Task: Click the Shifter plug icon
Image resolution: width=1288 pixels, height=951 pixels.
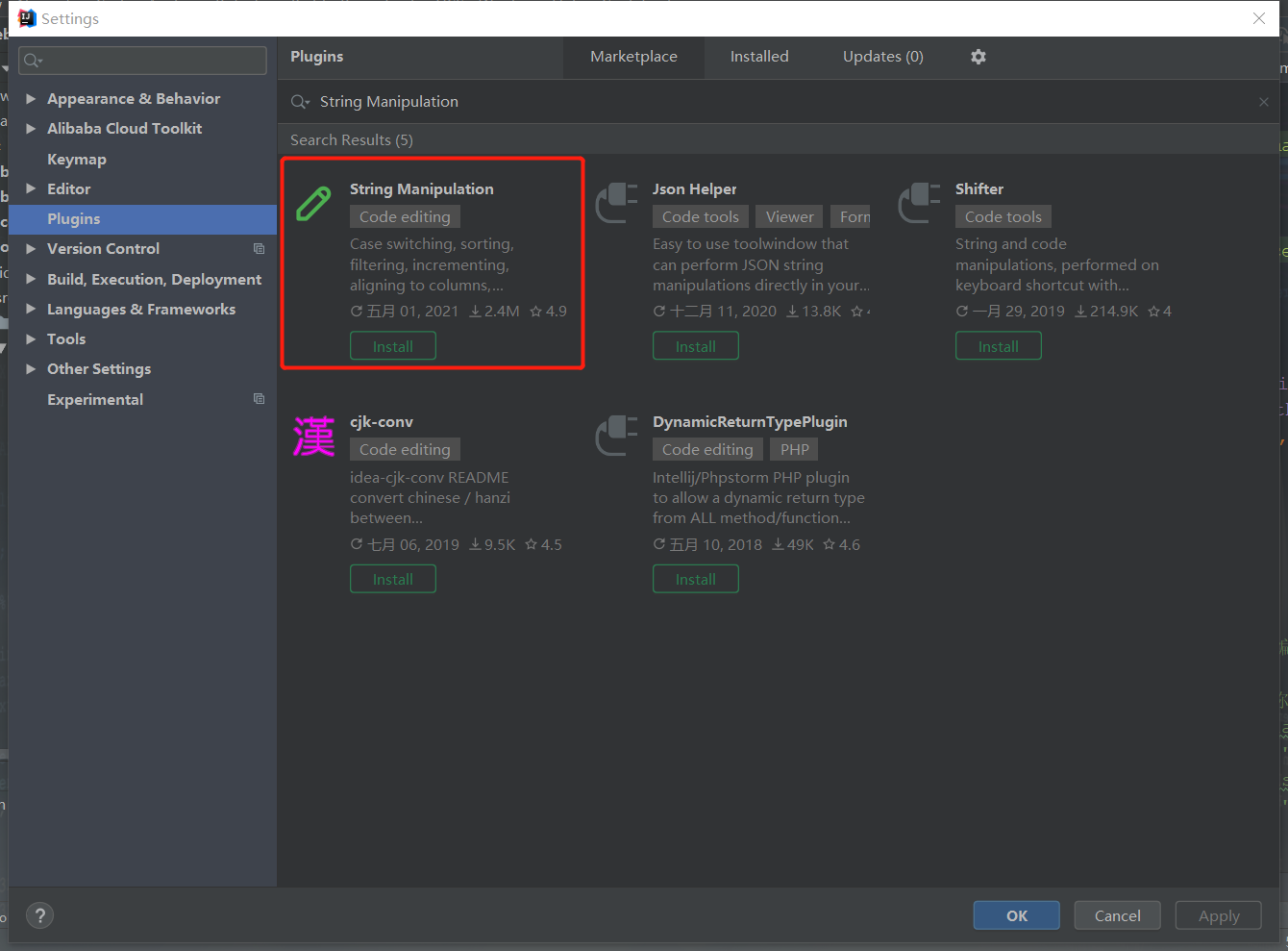Action: (x=919, y=203)
